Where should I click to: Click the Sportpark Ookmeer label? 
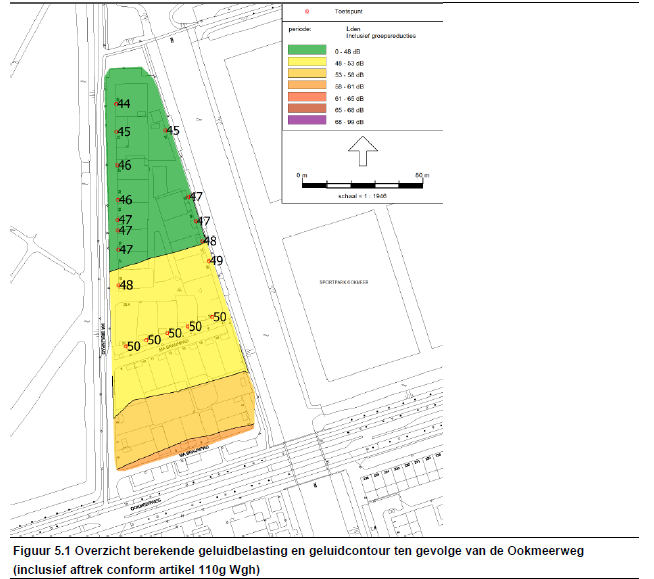(344, 283)
